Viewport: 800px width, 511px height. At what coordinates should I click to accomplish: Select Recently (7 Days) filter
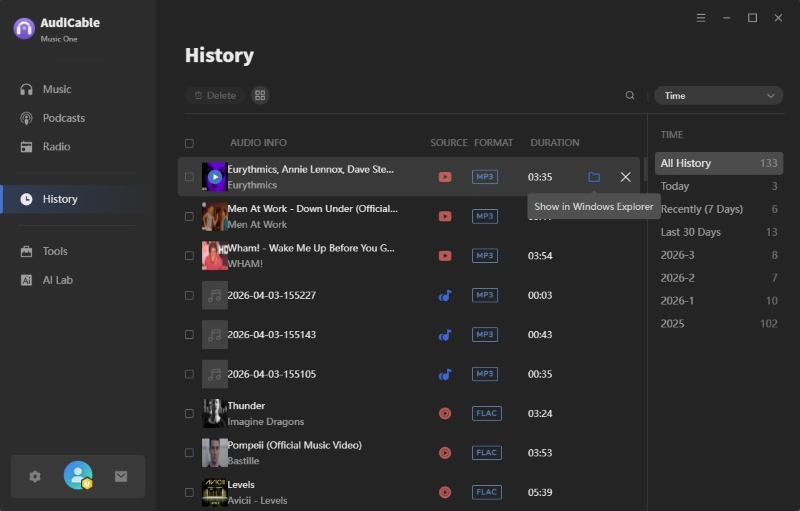point(718,209)
